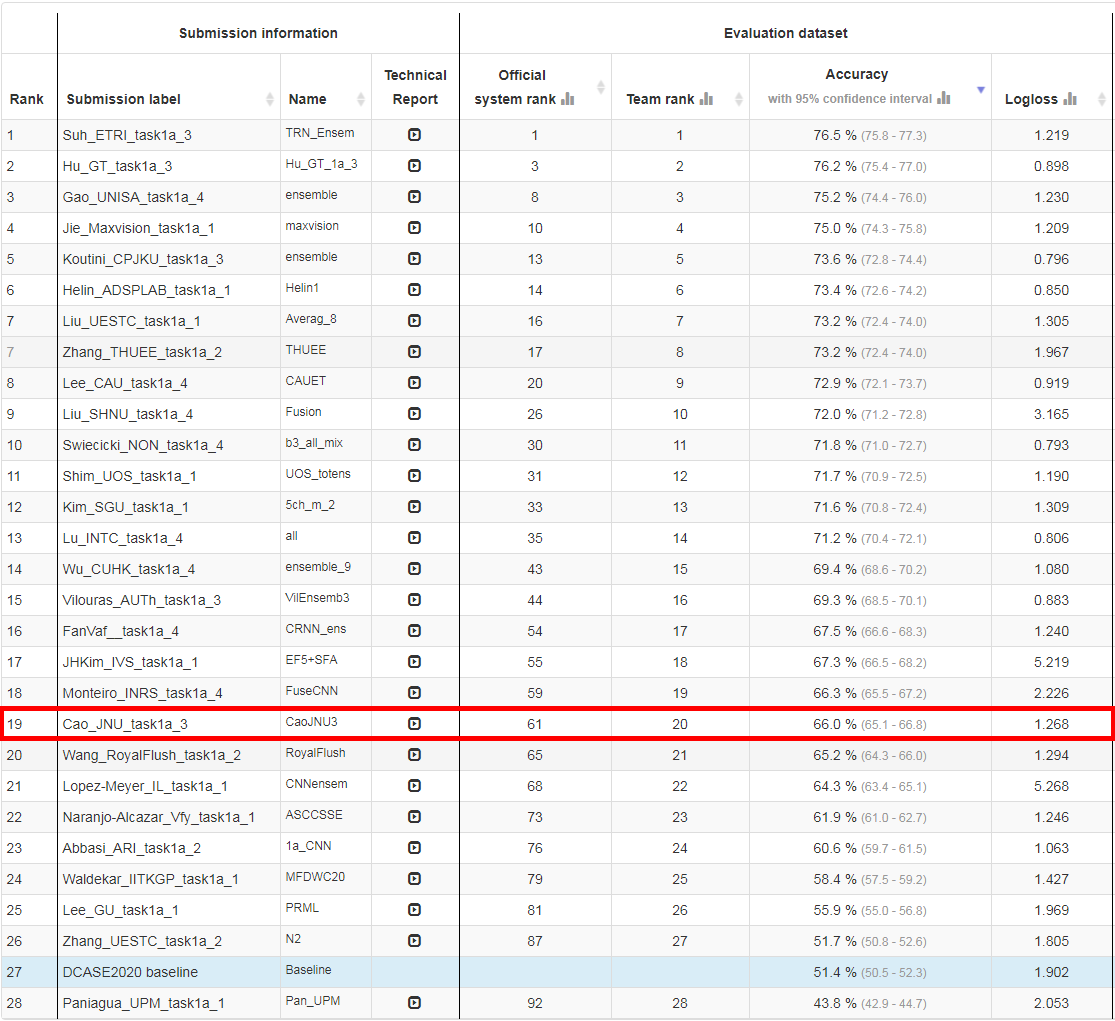
Task: Open technical report for Suh_ETRI_task1a_3
Action: (x=415, y=135)
